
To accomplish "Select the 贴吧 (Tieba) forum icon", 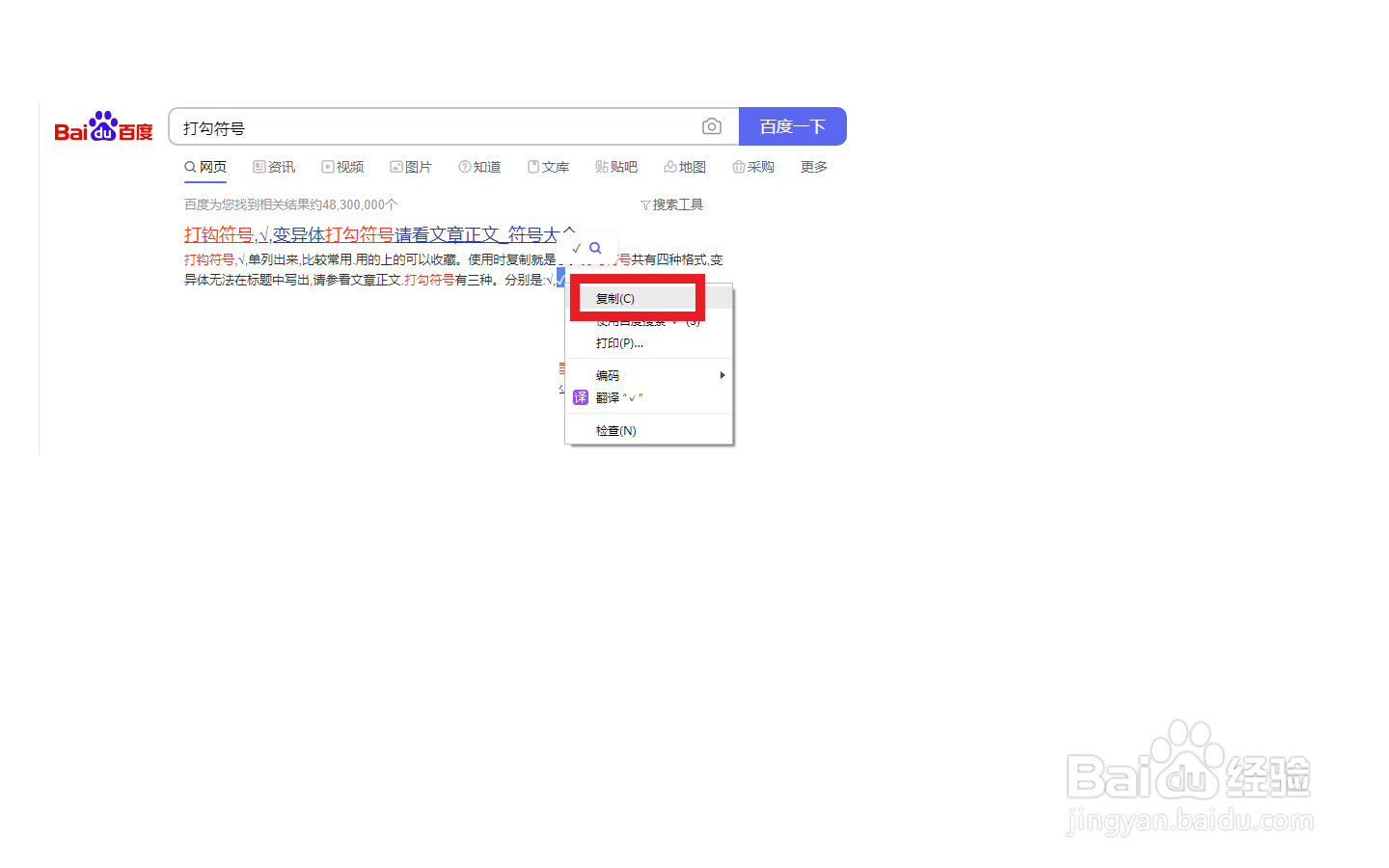I will click(600, 166).
